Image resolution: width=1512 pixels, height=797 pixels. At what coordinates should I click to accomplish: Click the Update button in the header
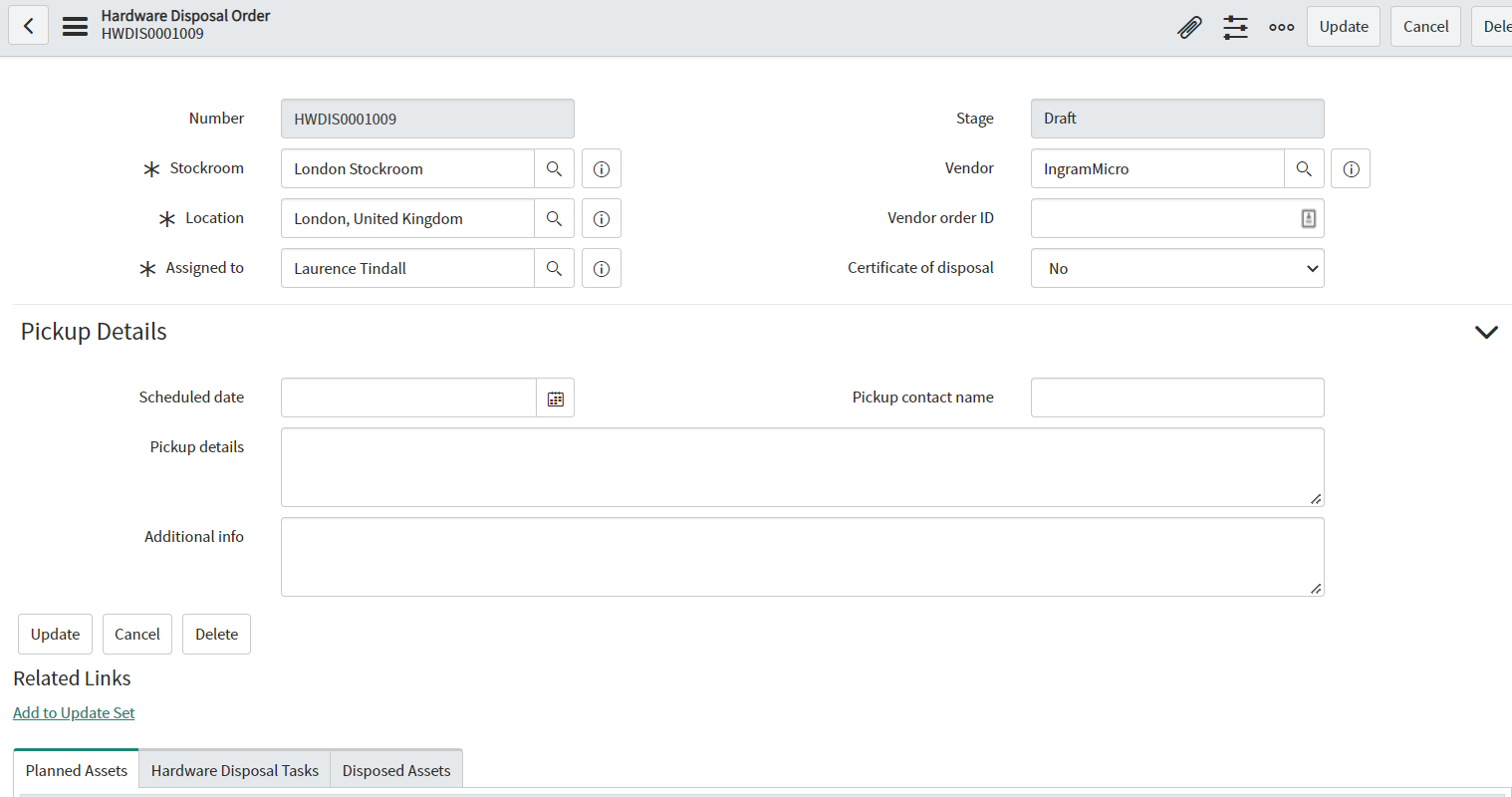pyautogui.click(x=1343, y=26)
